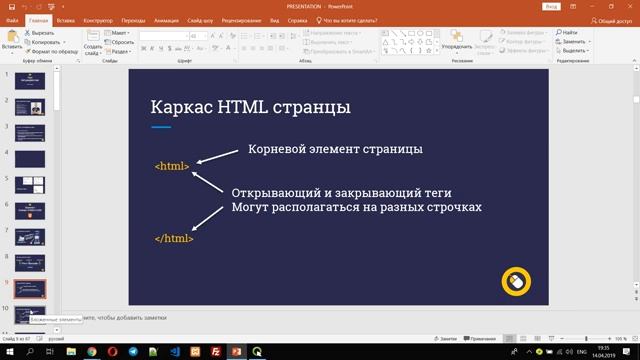Open the numbered list button

(258, 36)
